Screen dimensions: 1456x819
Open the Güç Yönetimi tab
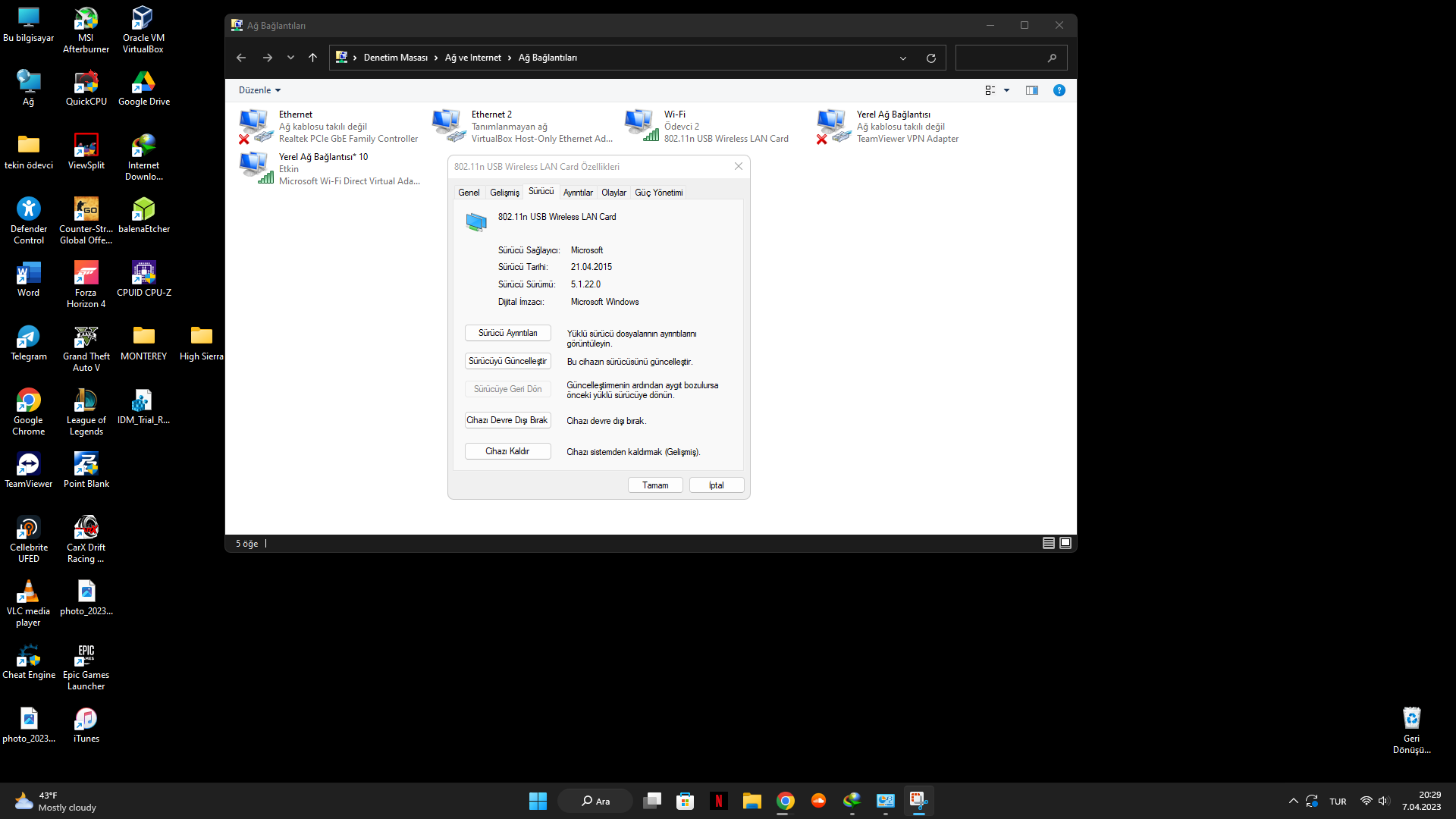point(658,193)
